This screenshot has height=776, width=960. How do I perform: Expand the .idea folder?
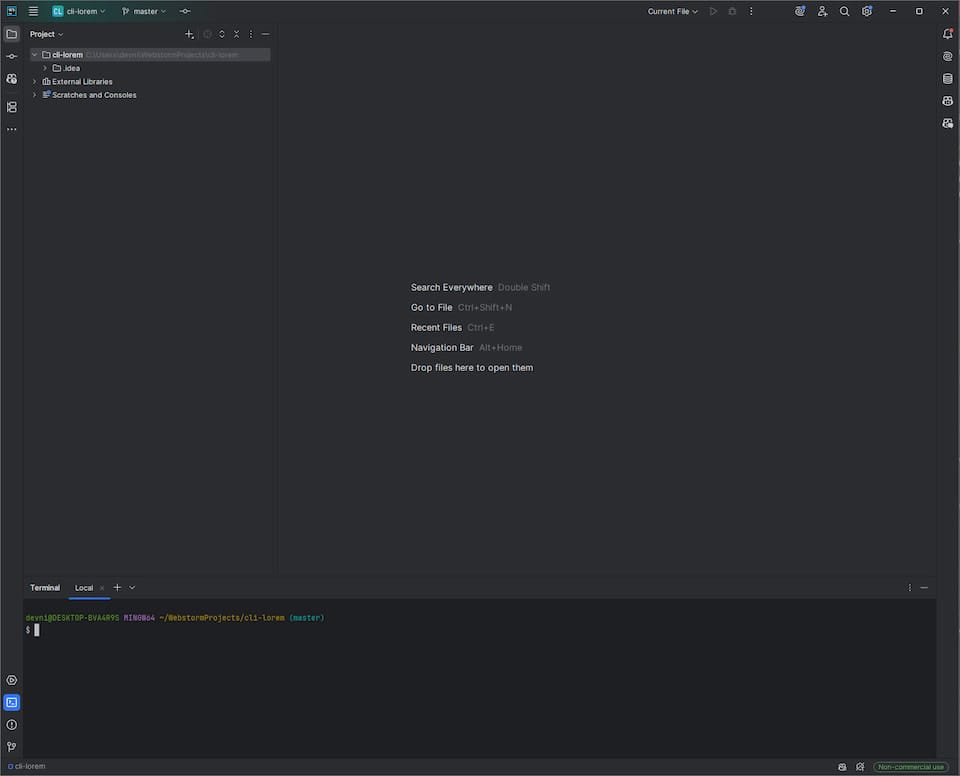(45, 68)
